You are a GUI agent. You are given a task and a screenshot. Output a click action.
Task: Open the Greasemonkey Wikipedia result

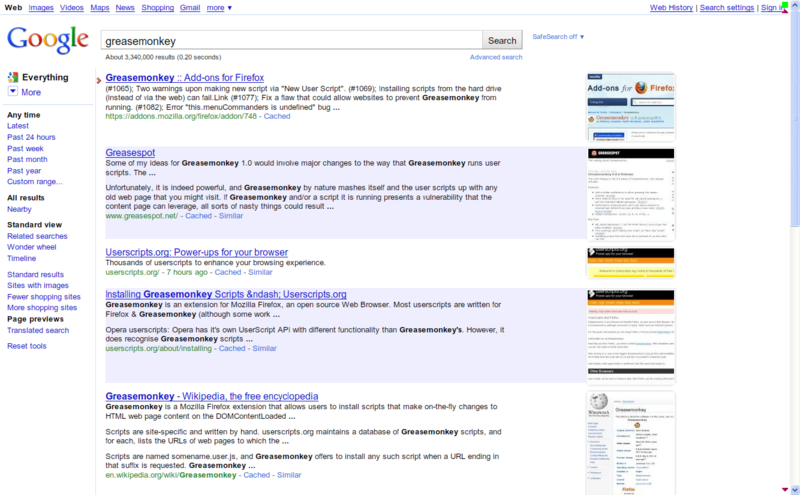coord(212,396)
